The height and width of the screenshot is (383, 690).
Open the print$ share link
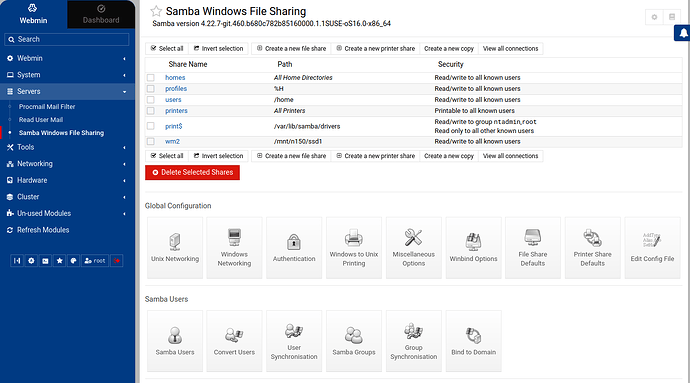coord(173,126)
